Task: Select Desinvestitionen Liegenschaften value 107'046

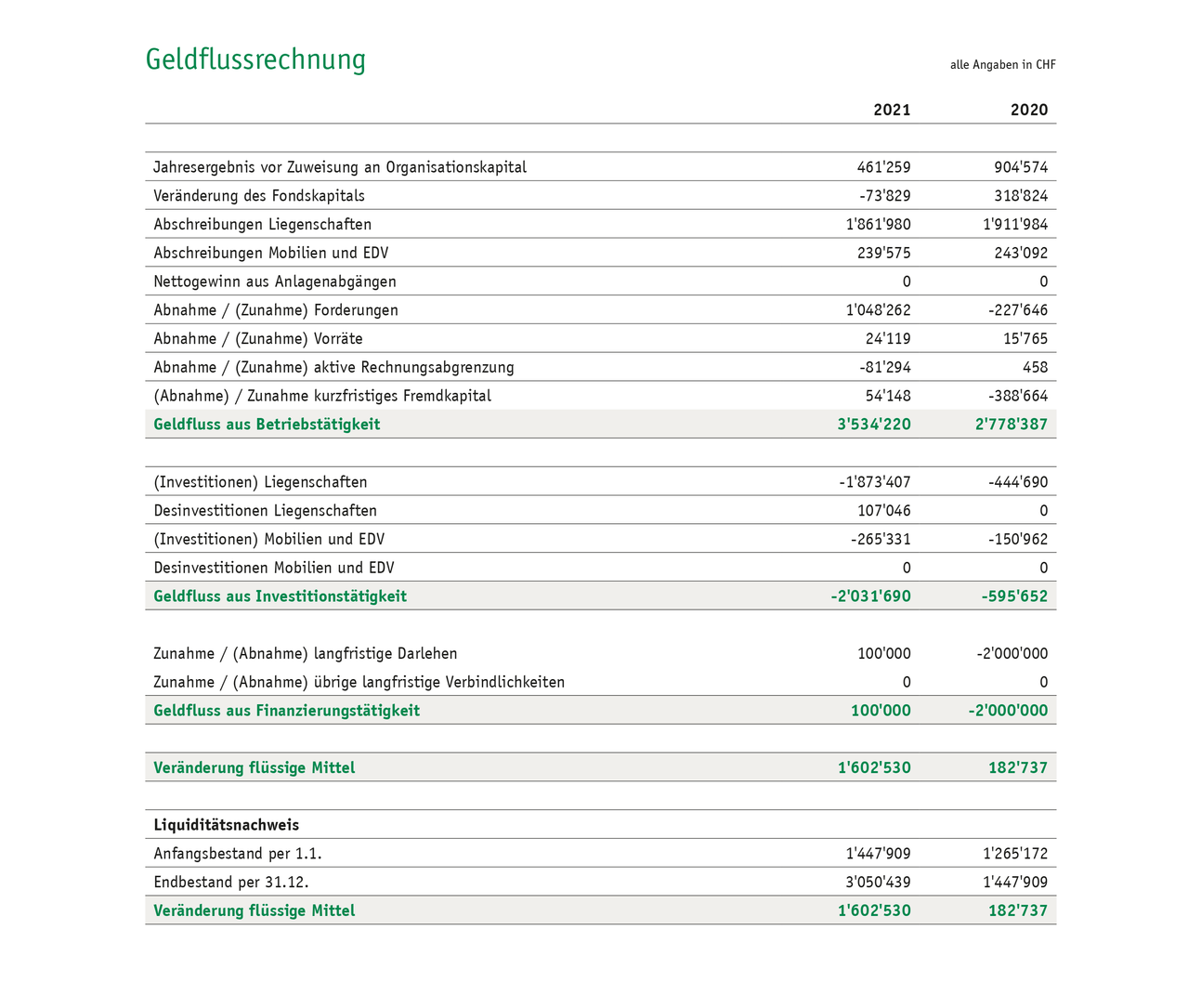Action: (x=883, y=511)
